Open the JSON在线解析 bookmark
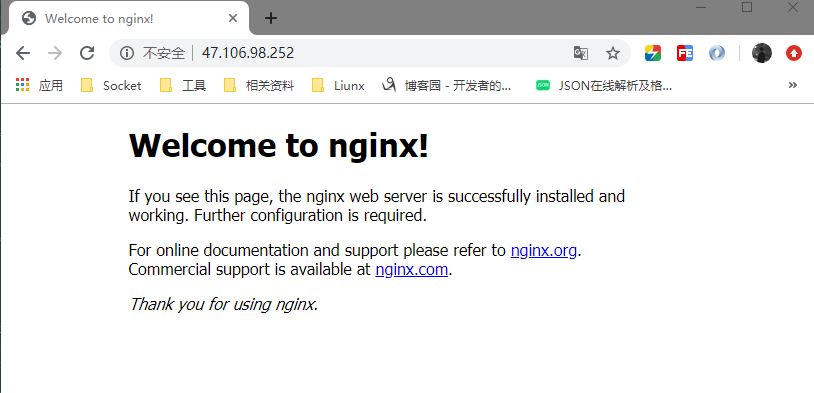 tap(604, 85)
